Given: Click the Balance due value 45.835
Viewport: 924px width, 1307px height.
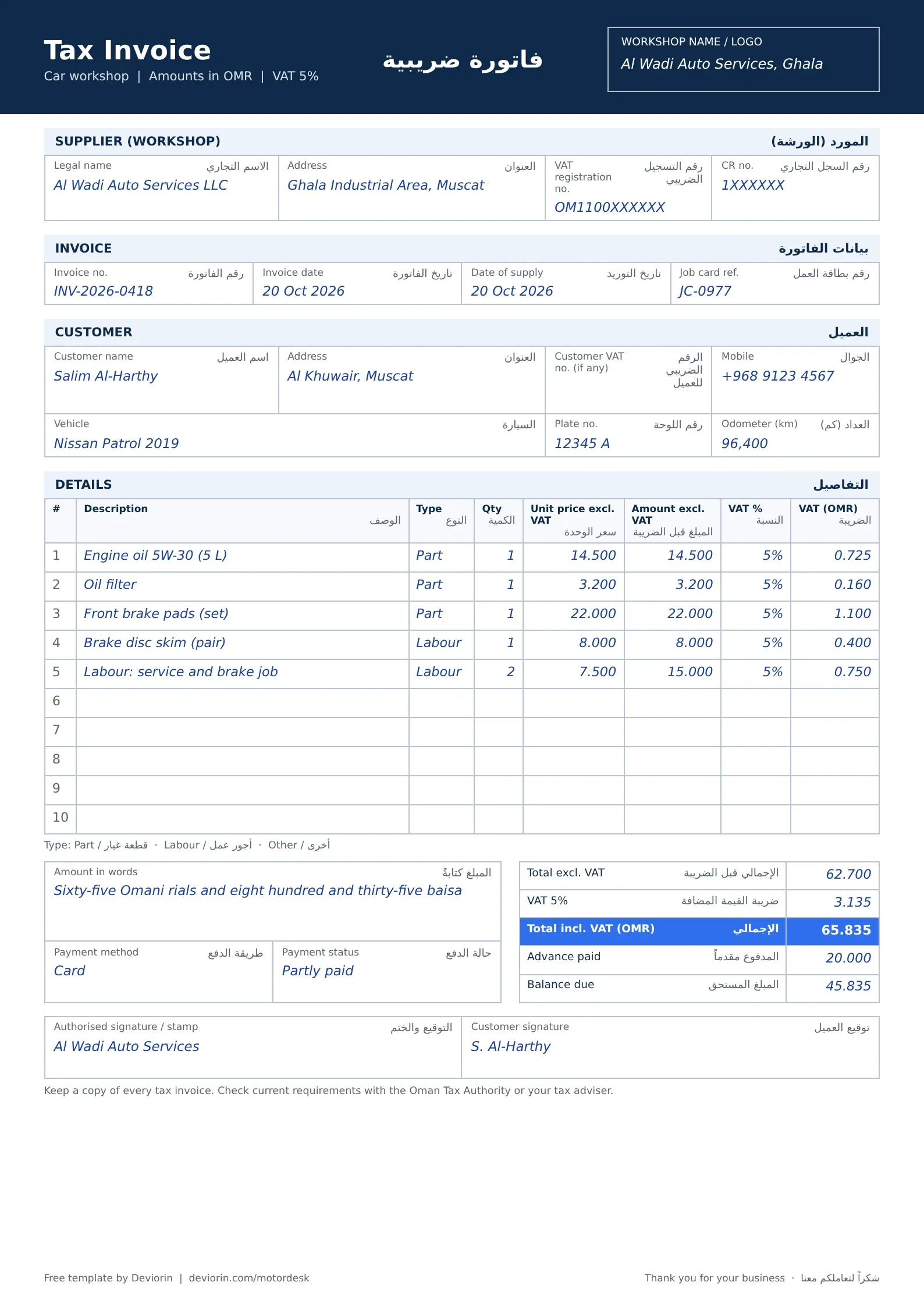Looking at the screenshot, I should (x=848, y=986).
